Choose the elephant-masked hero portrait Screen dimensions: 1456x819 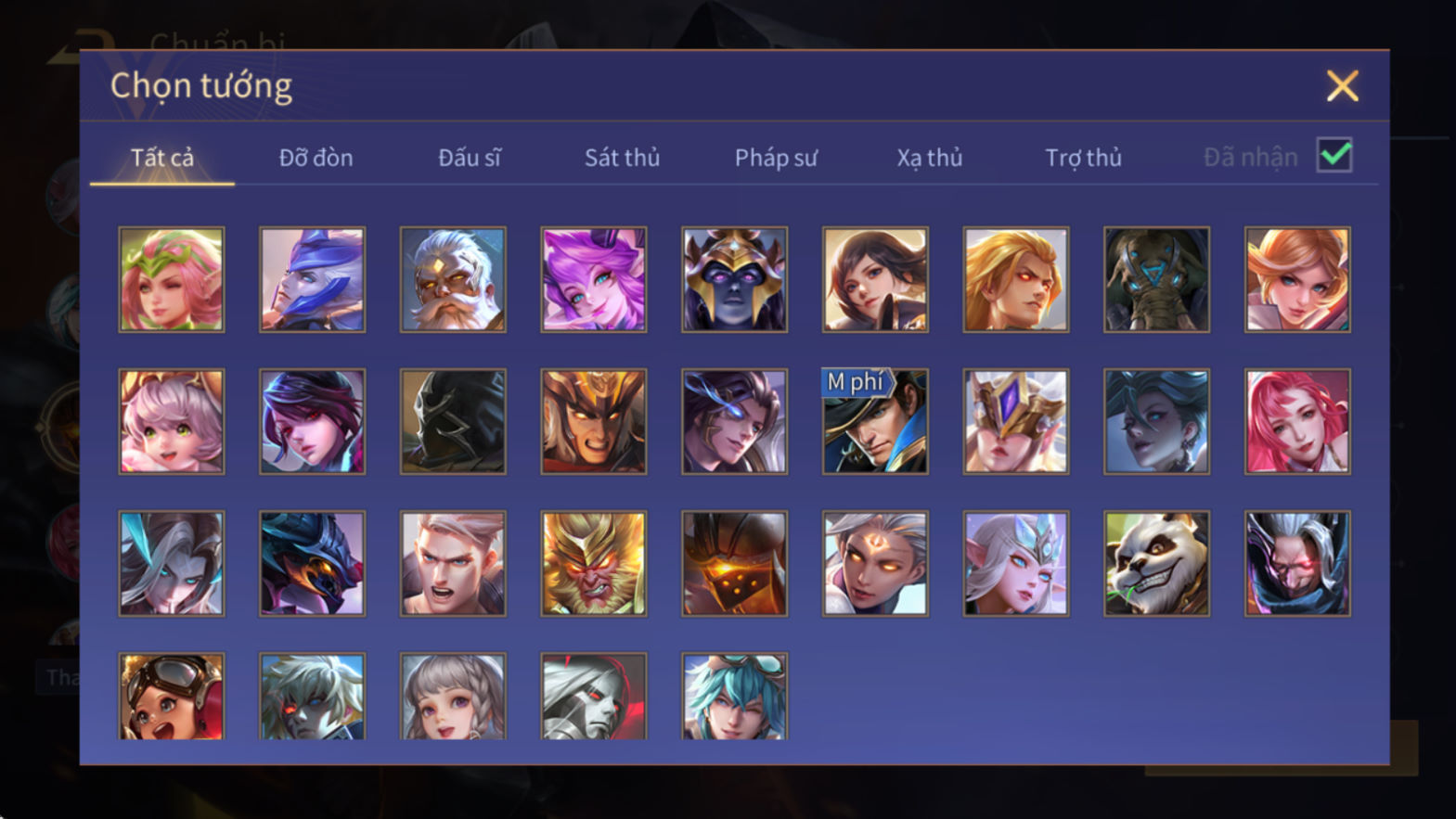[x=1156, y=279]
